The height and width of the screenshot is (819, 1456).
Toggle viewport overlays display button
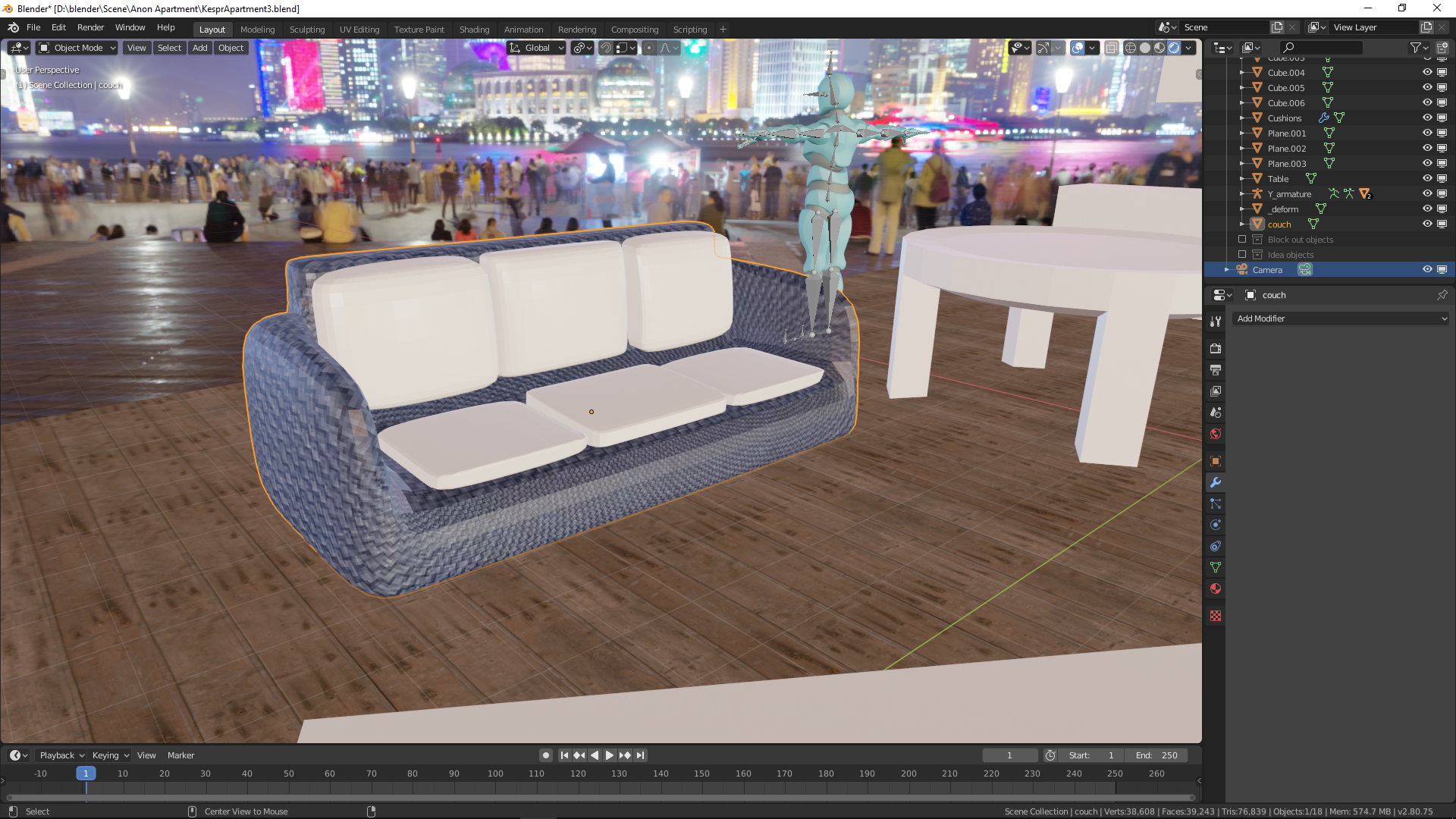point(1078,48)
